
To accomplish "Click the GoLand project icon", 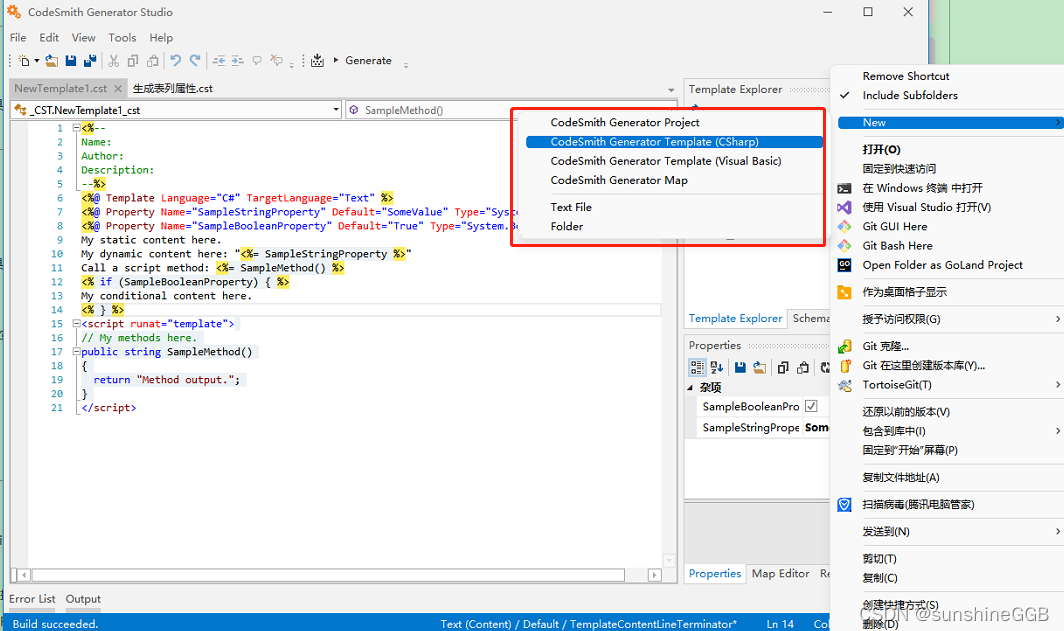I will (844, 265).
